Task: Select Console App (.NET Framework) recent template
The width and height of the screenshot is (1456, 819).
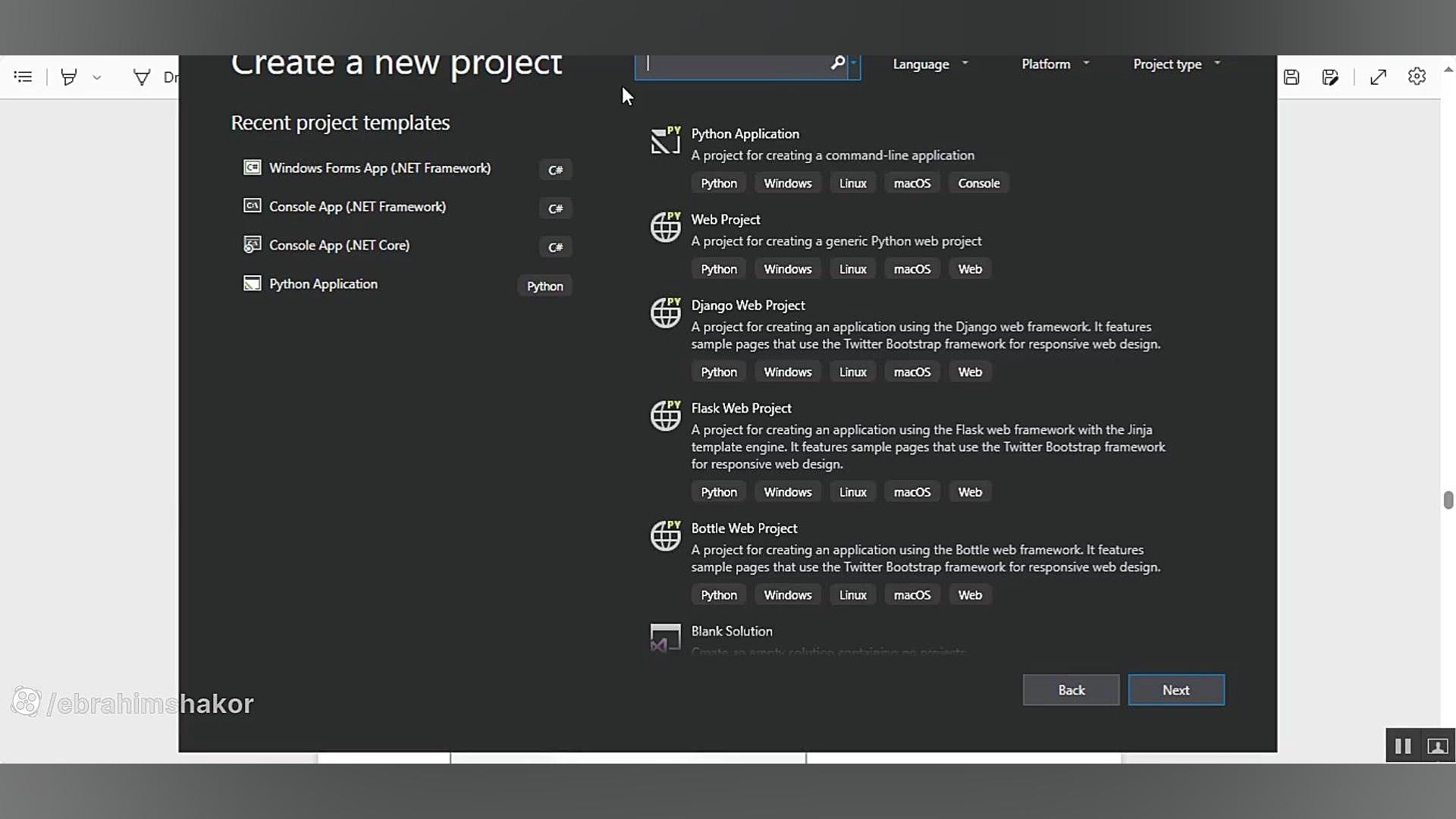Action: click(406, 207)
